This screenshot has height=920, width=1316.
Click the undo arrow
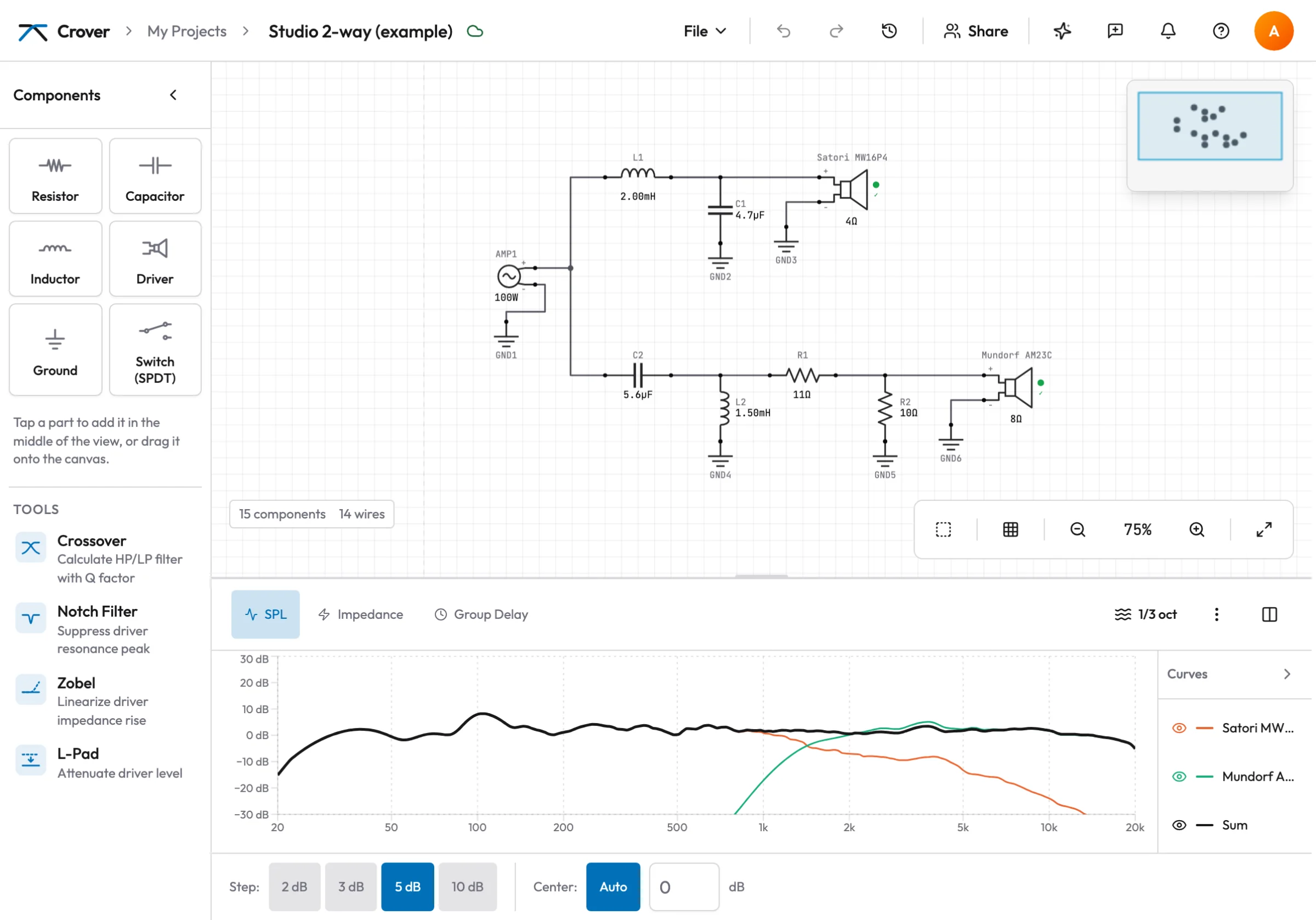click(x=783, y=31)
